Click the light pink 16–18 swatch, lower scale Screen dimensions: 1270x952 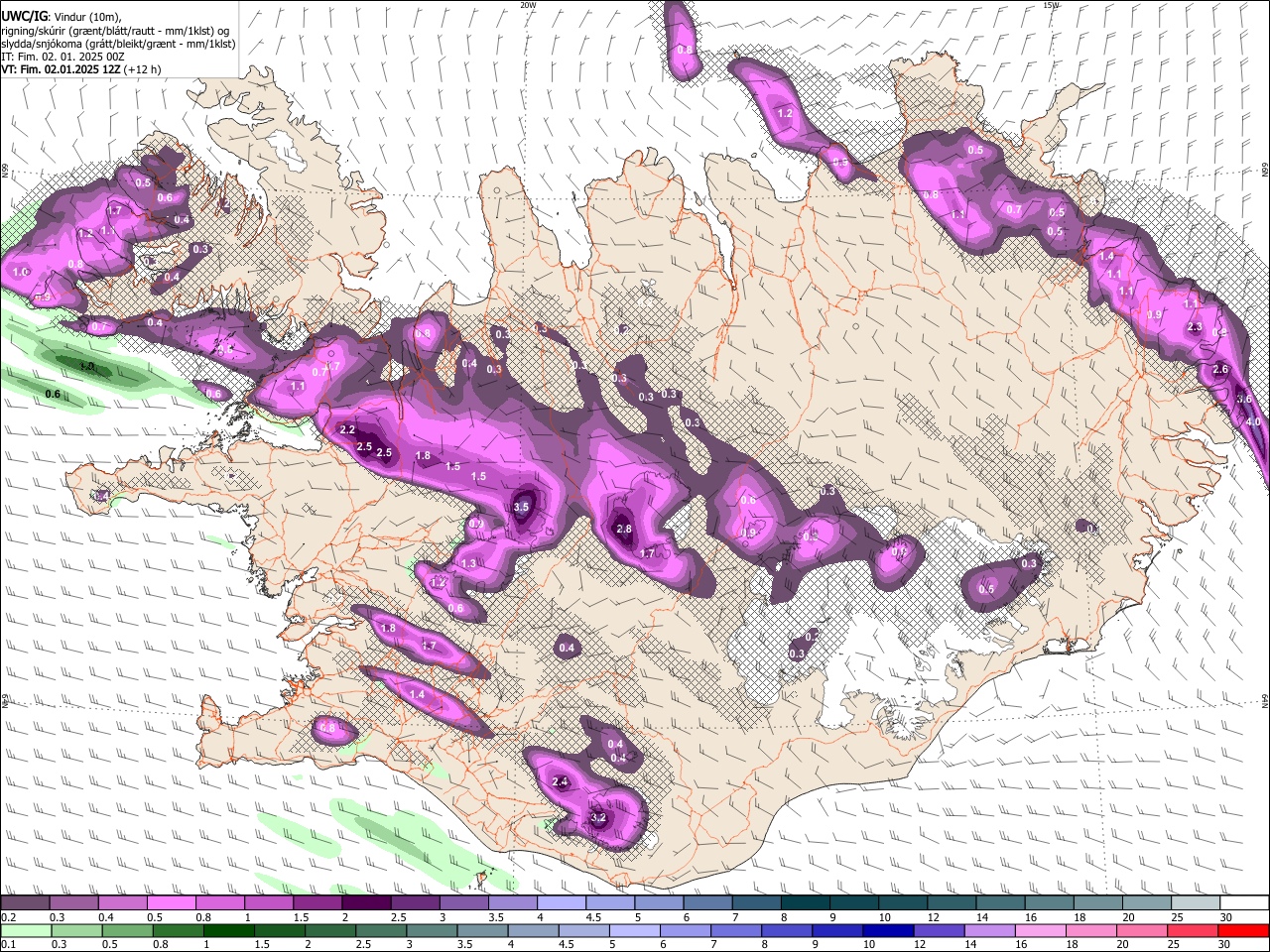[1038, 930]
